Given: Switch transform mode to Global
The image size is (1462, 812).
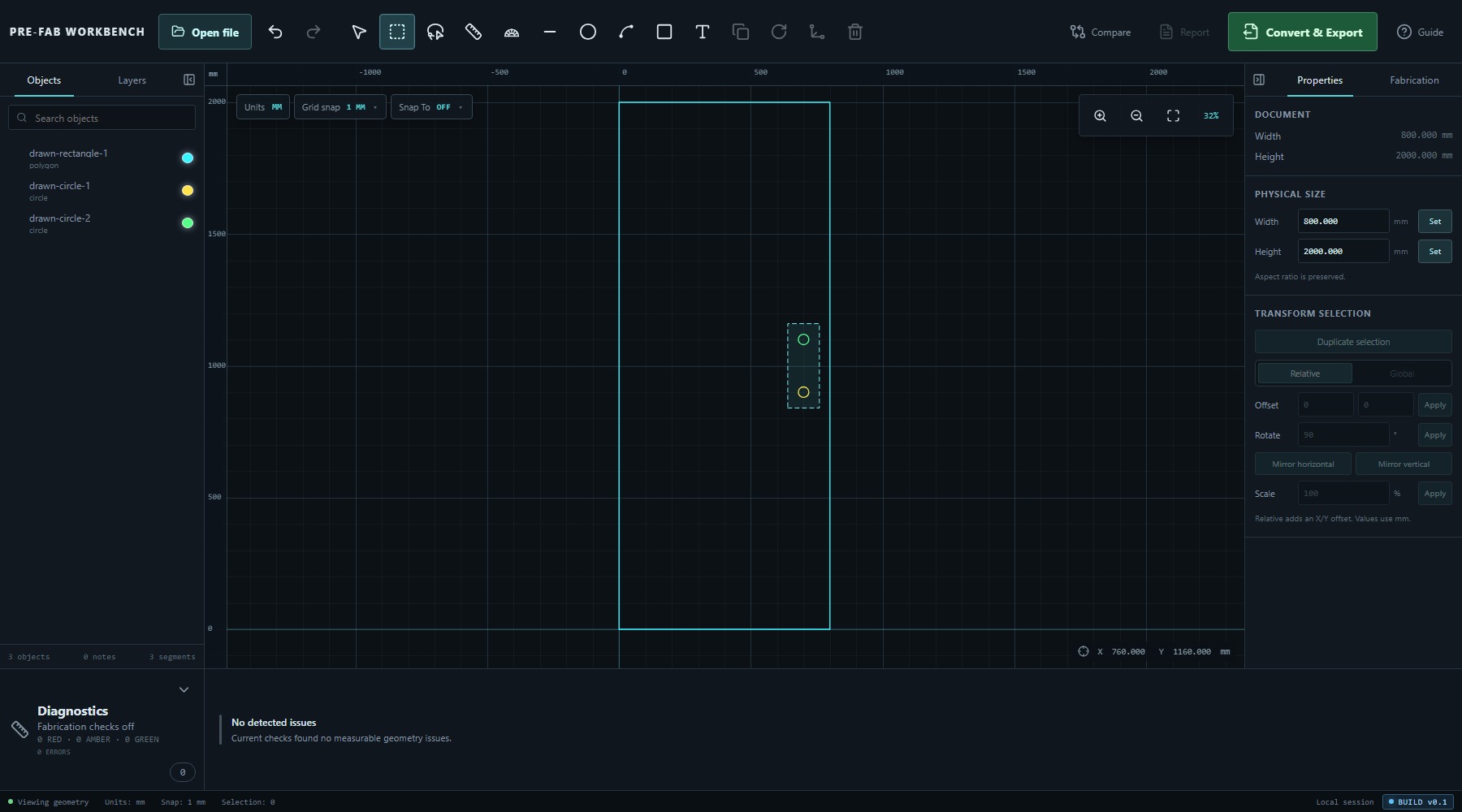Looking at the screenshot, I should pyautogui.click(x=1402, y=374).
